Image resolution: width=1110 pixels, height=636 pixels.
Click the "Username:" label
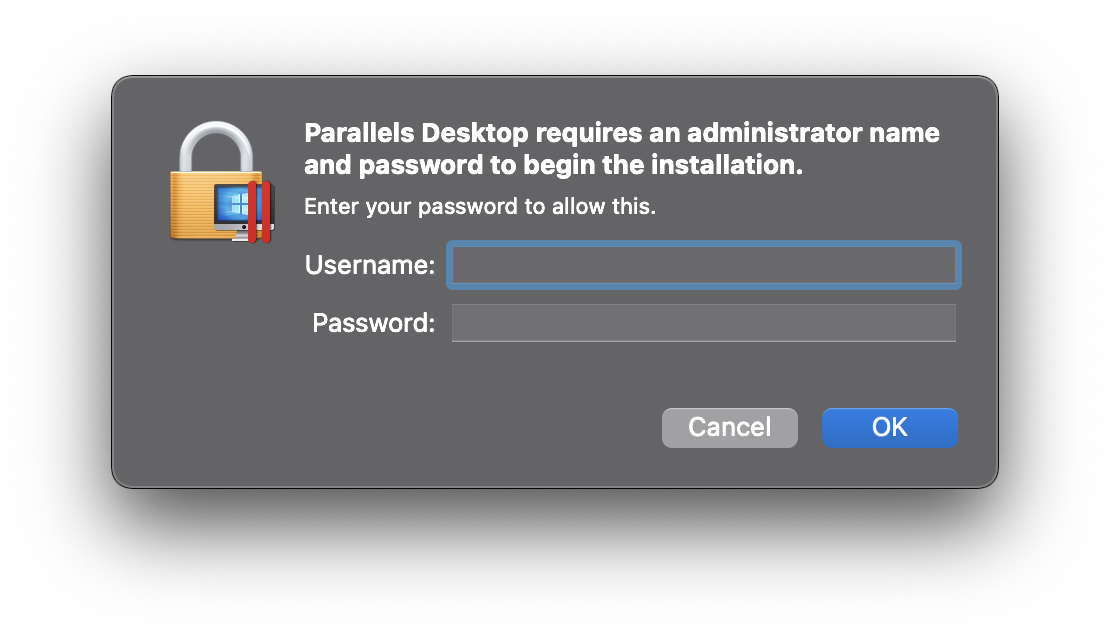pos(370,265)
